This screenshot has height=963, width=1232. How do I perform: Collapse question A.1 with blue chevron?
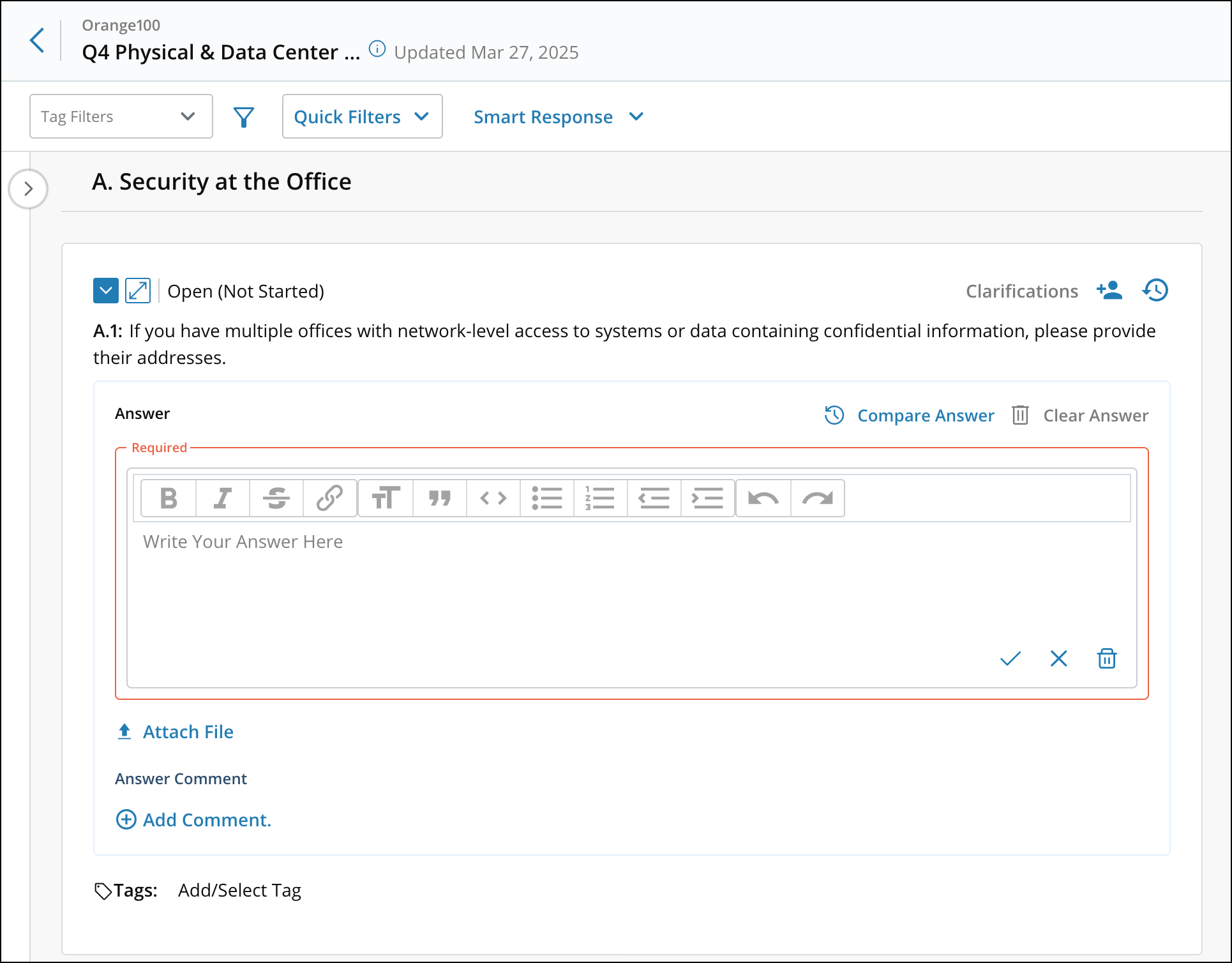pyautogui.click(x=106, y=291)
